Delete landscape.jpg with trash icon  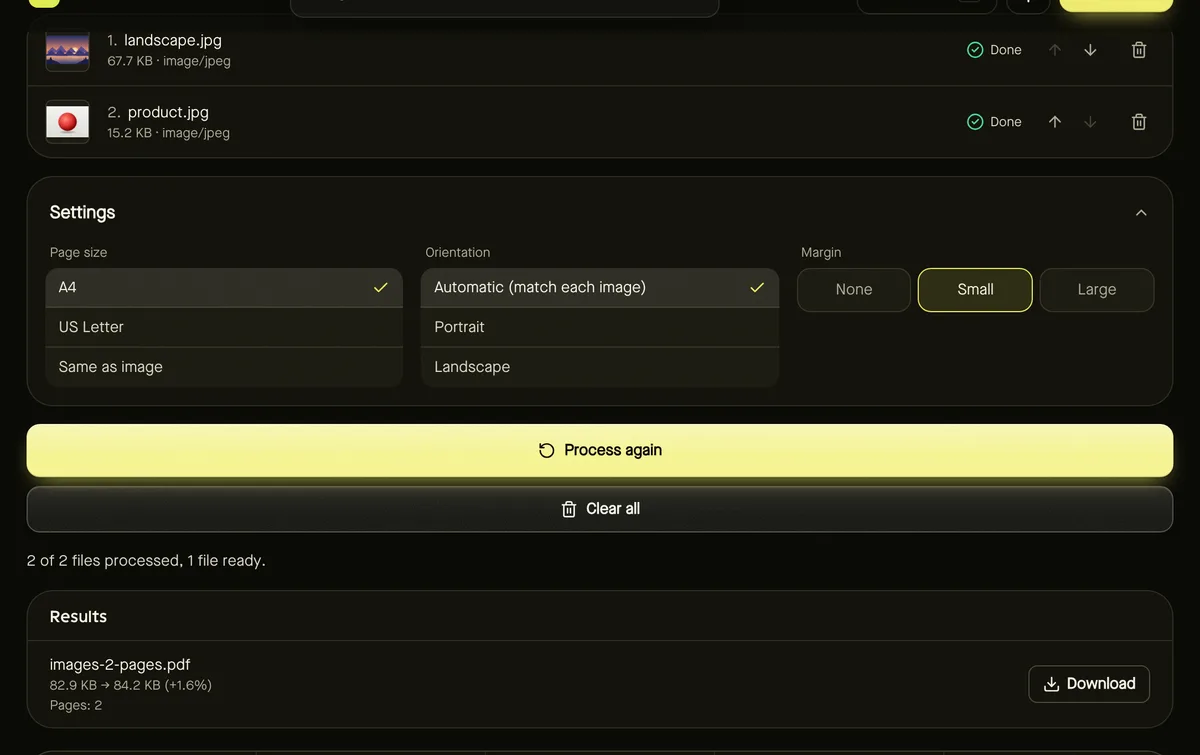pos(1139,50)
